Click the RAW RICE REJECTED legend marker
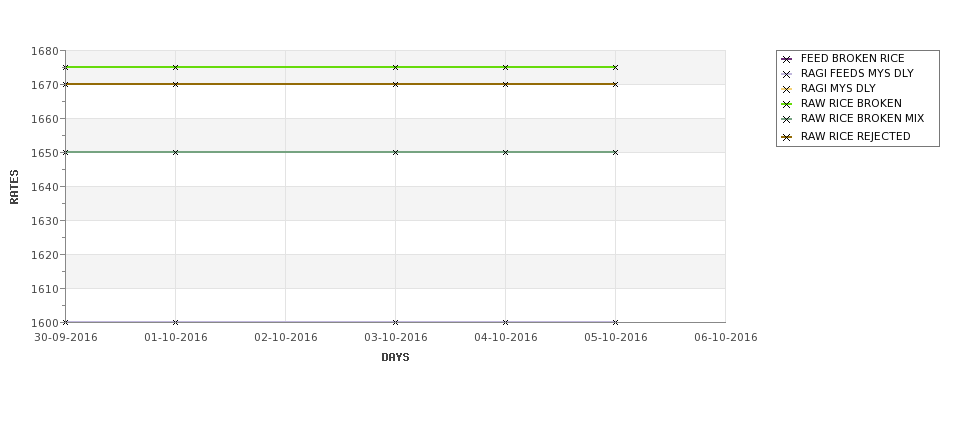Viewport: 975px width, 429px height. tap(786, 137)
